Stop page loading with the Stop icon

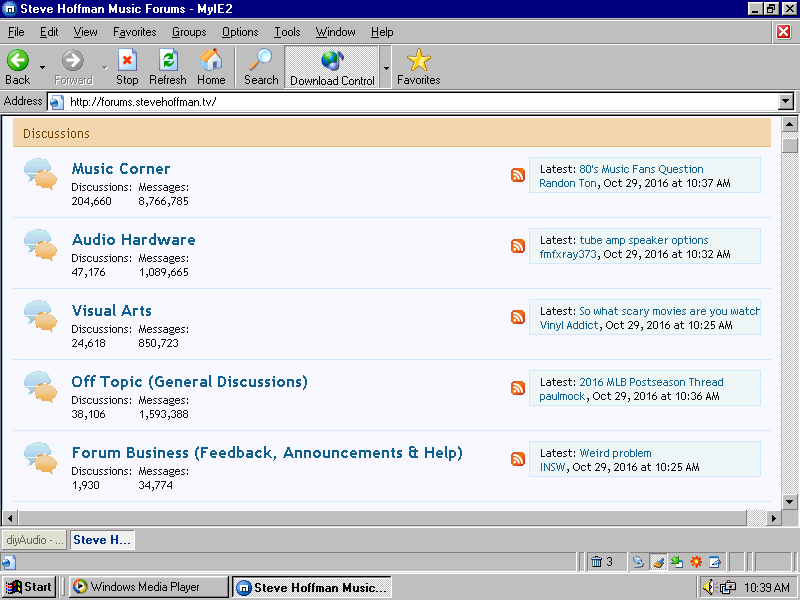(x=127, y=60)
